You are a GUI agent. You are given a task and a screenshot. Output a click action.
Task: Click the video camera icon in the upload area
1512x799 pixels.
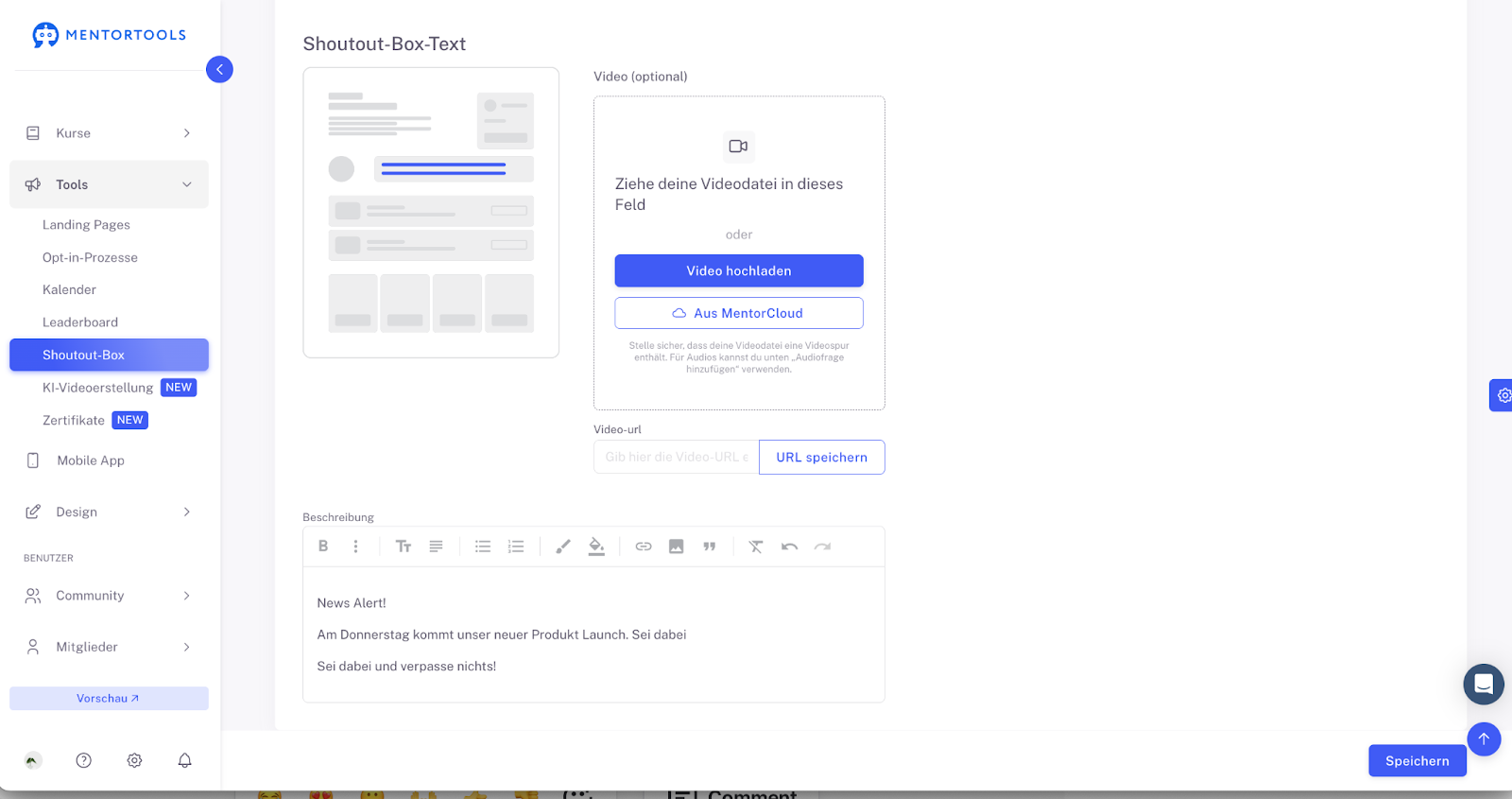739,147
